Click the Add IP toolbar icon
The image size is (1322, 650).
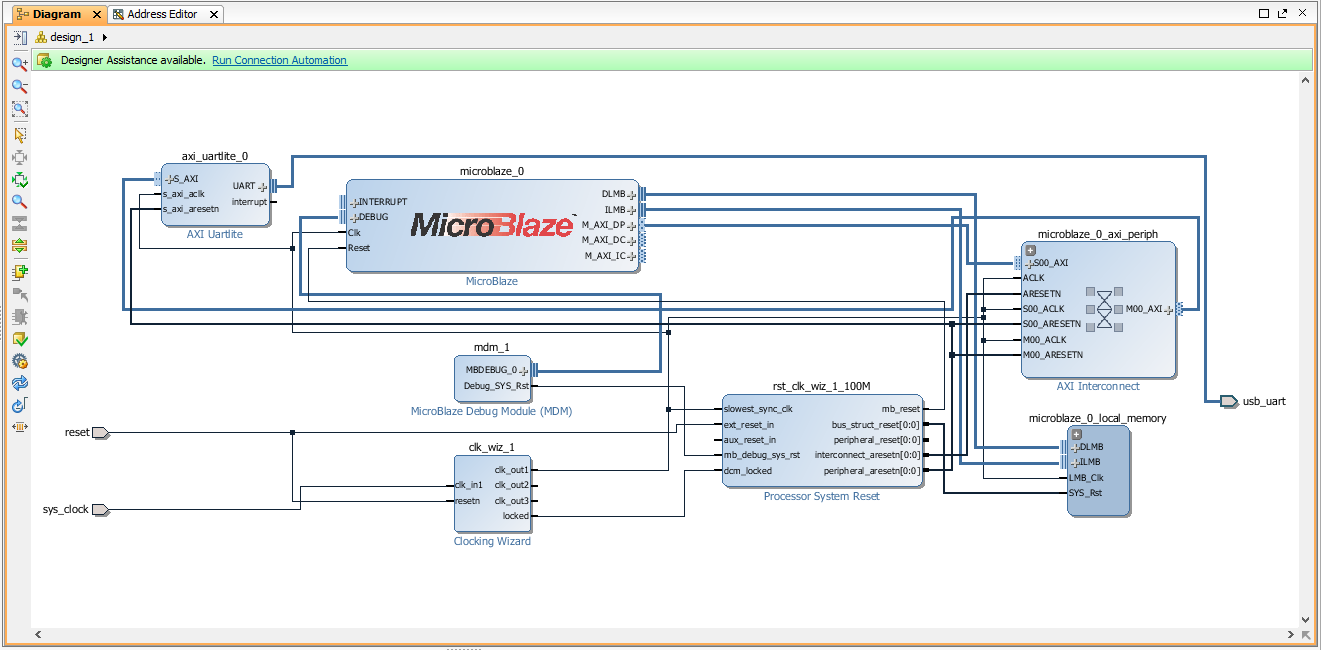[x=19, y=272]
